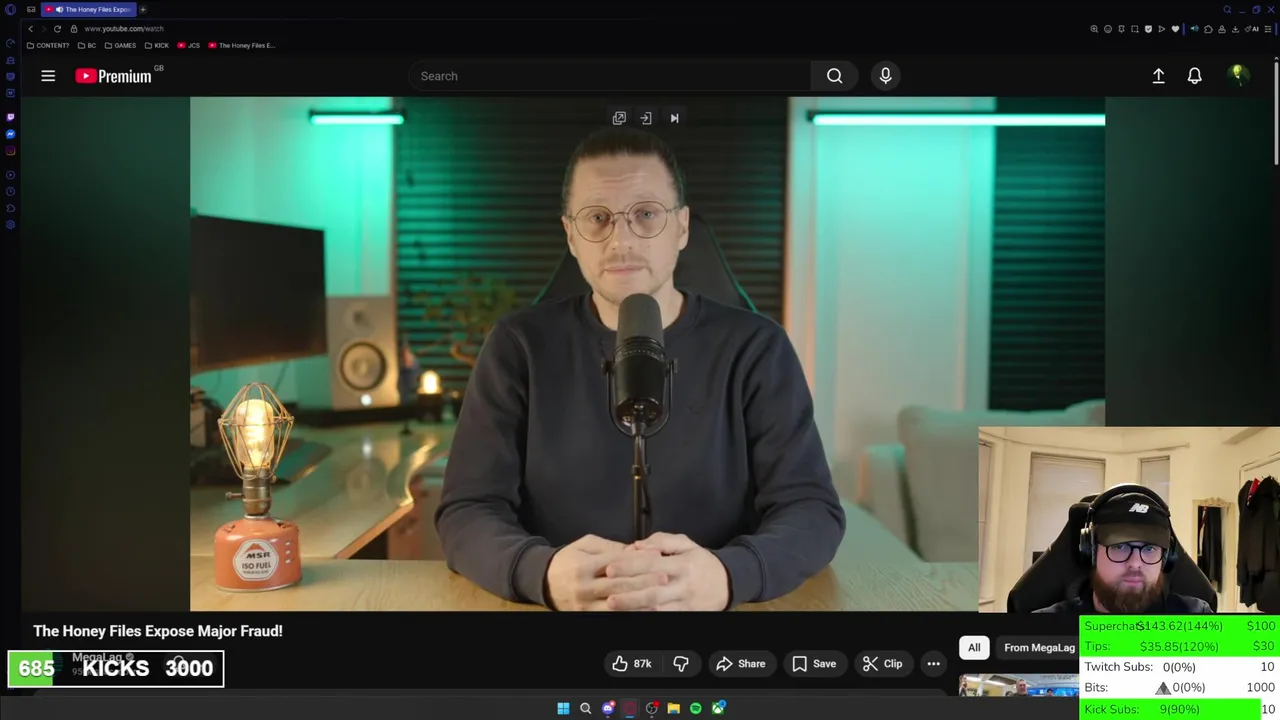
Task: Open the Spotify taskbar icon
Action: point(696,708)
